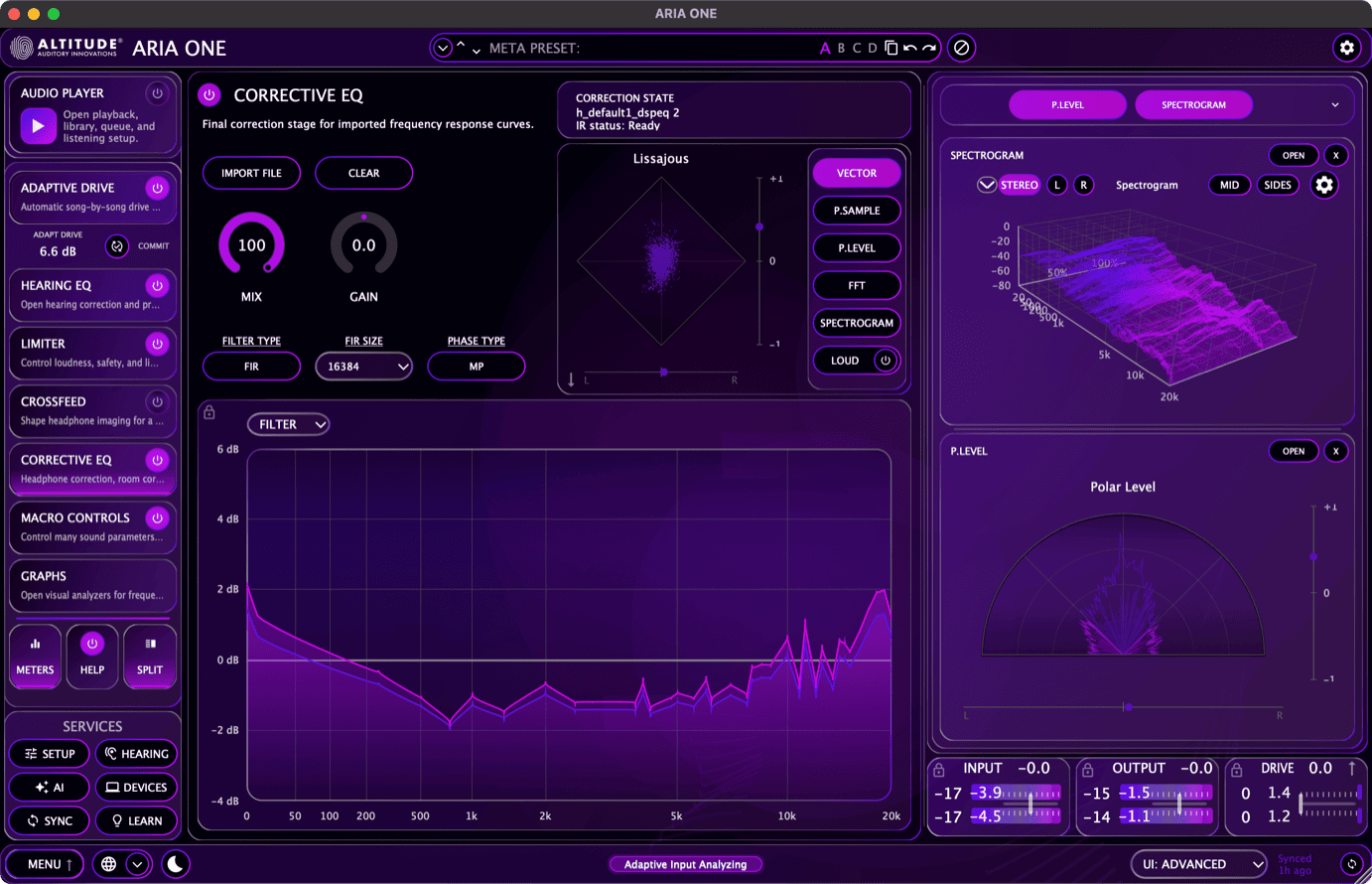This screenshot has width=1372, height=884.
Task: Select P.Sample view mode
Action: [x=857, y=211]
